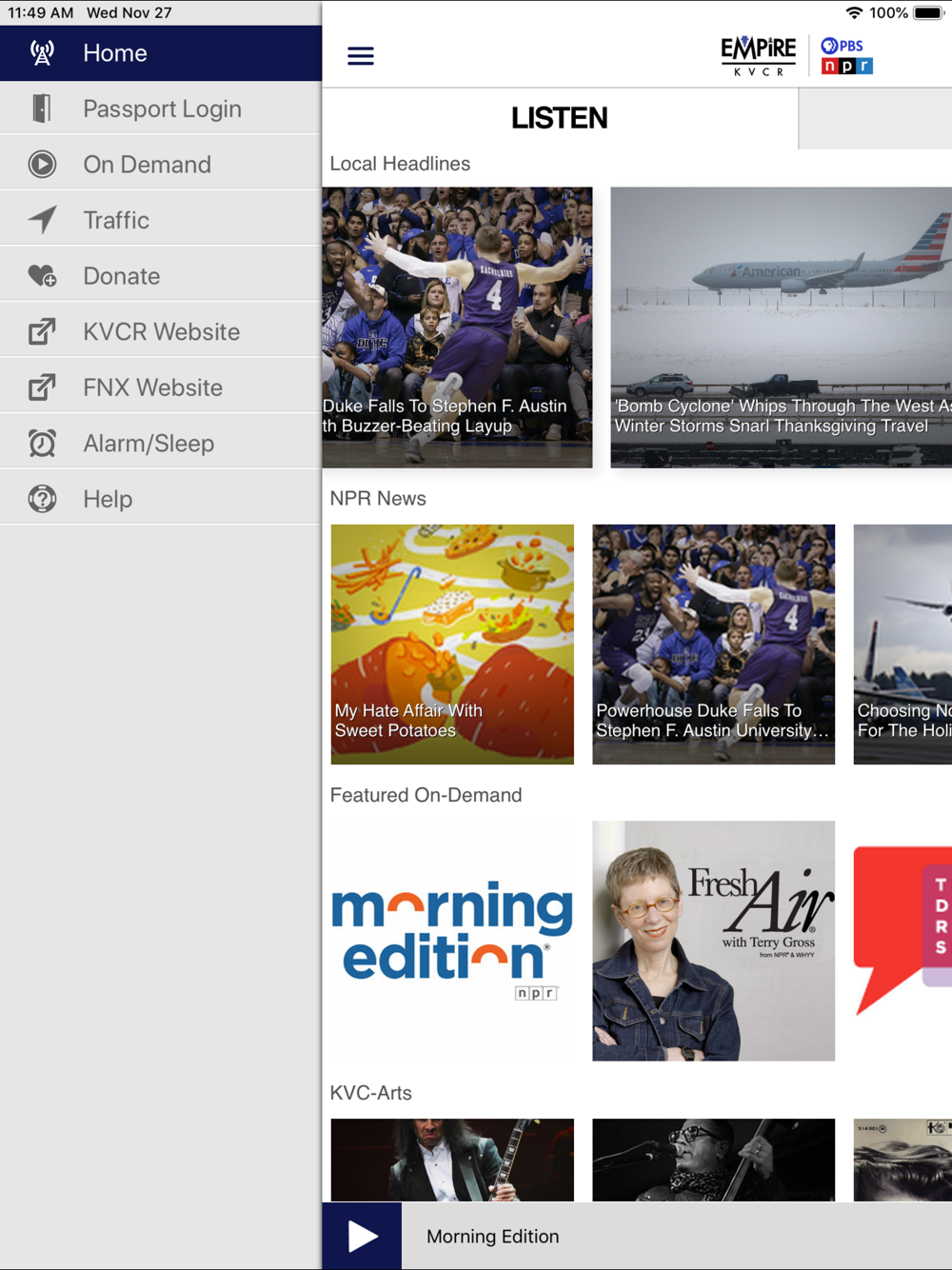Tap the Help question mark icon

(42, 499)
